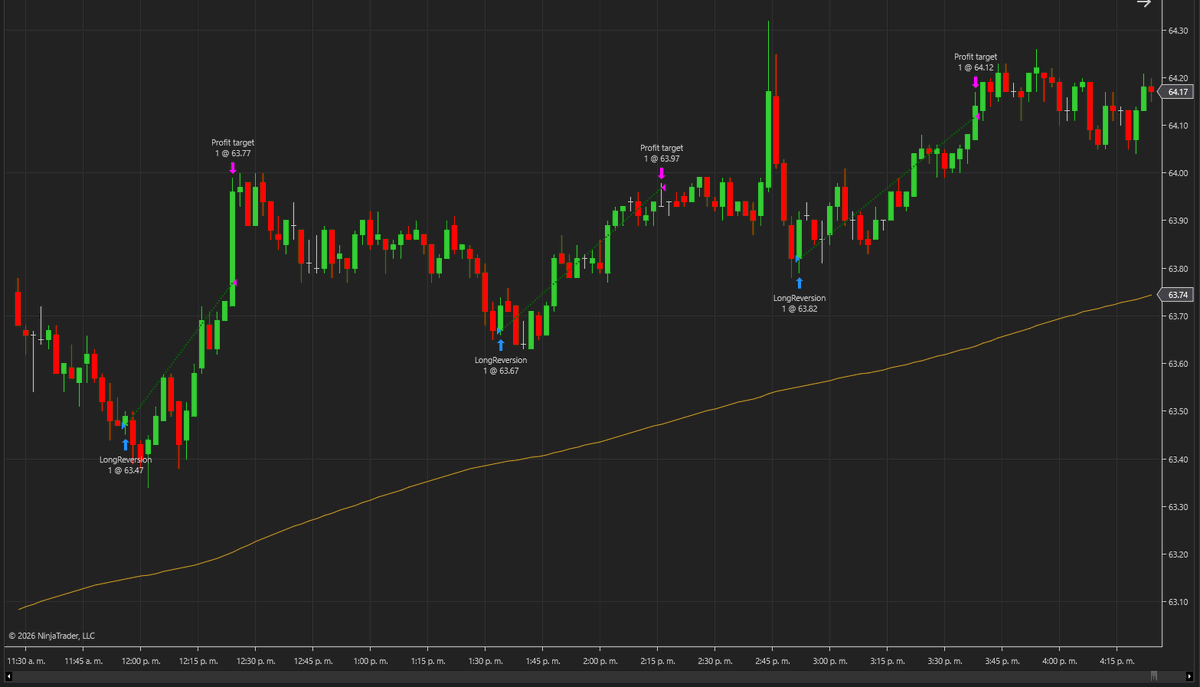Click the 2:30 p. m. time label

point(713,661)
